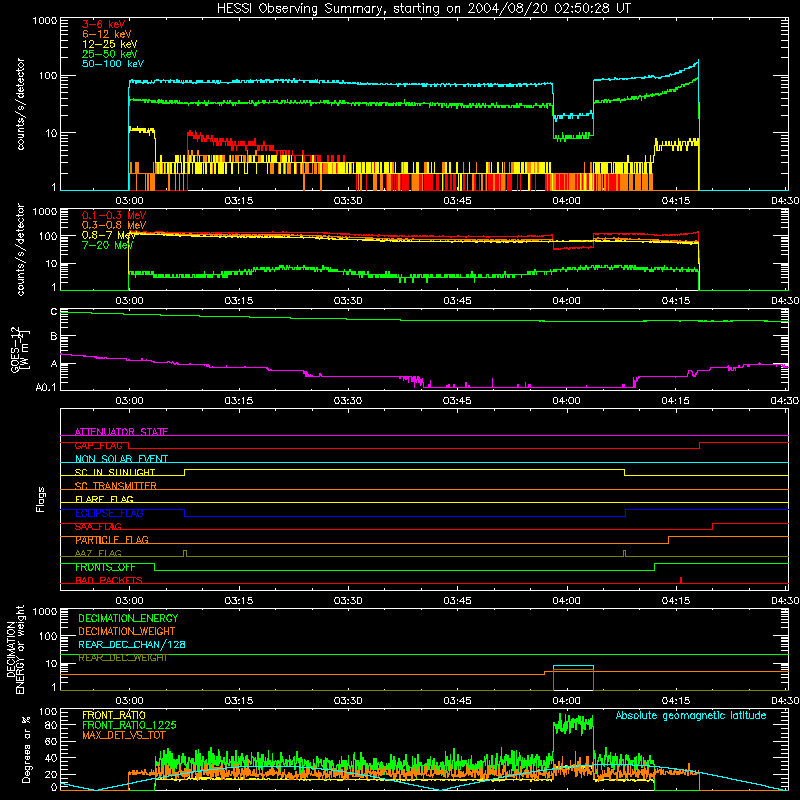The width and height of the screenshot is (800, 800).
Task: Click the SC_TRANSMITTER flag label
Action: 116,486
